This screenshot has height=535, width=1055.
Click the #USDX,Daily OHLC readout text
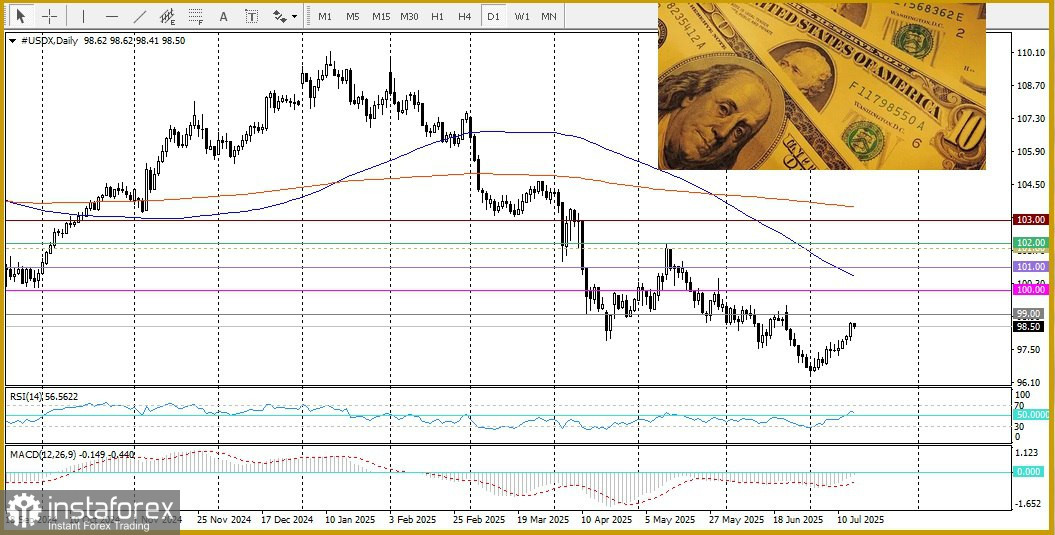(x=102, y=41)
